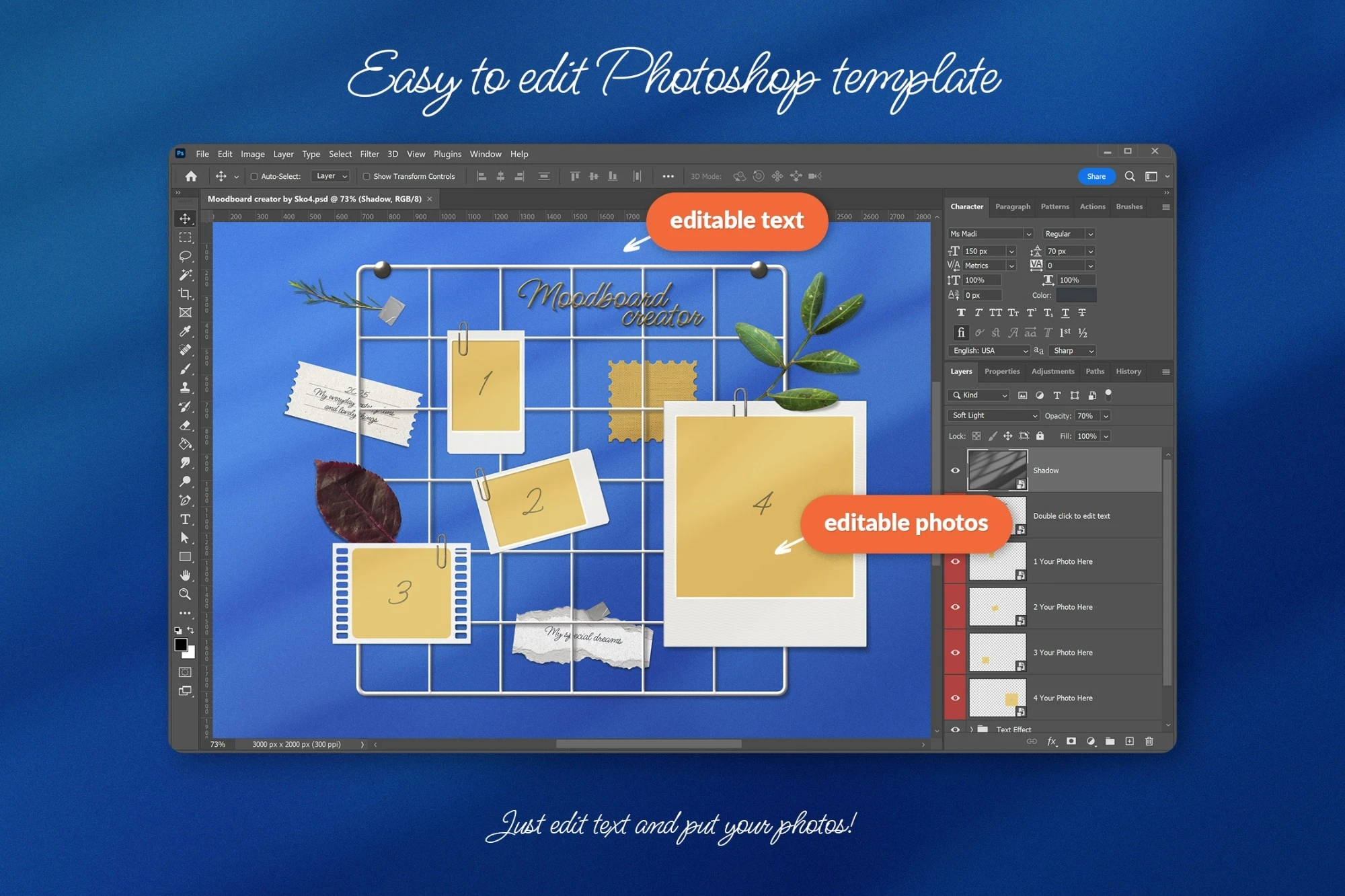Viewport: 1345px width, 896px height.
Task: Enable the Auto-Select checkbox
Action: pyautogui.click(x=254, y=177)
